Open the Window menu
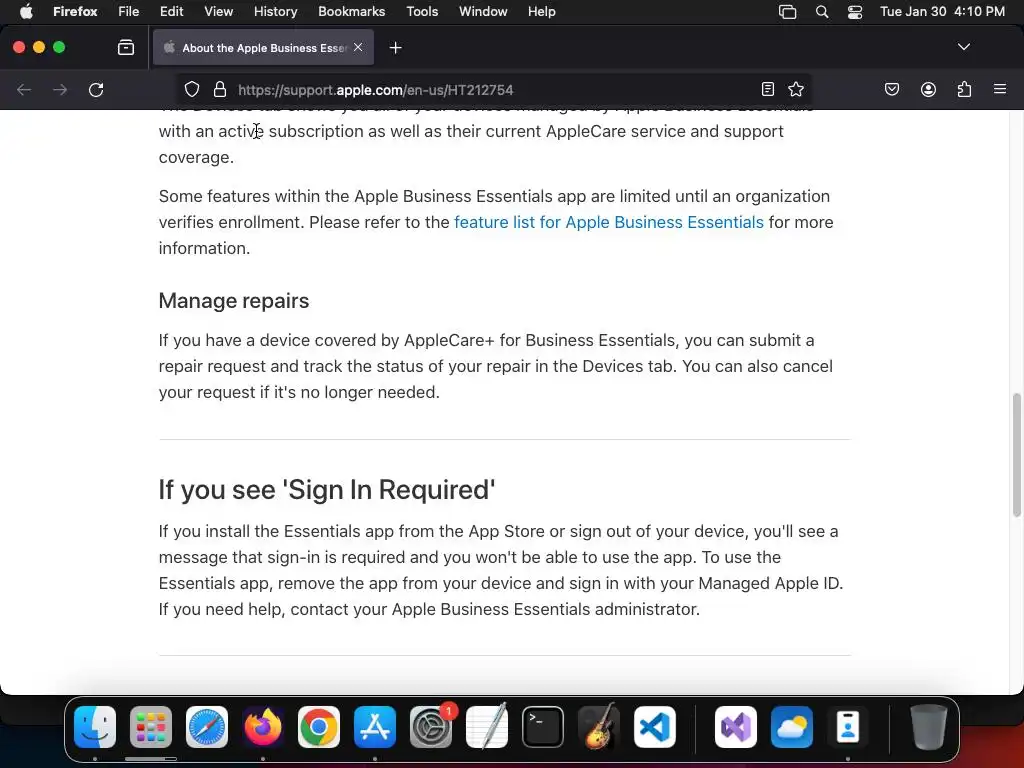 [483, 11]
